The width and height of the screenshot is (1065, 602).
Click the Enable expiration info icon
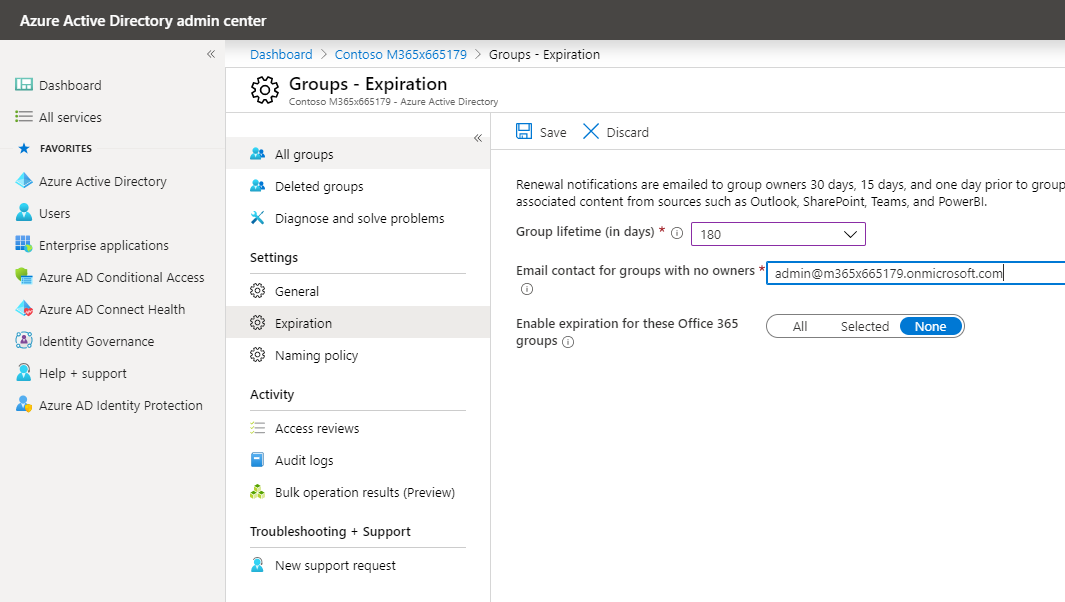568,342
